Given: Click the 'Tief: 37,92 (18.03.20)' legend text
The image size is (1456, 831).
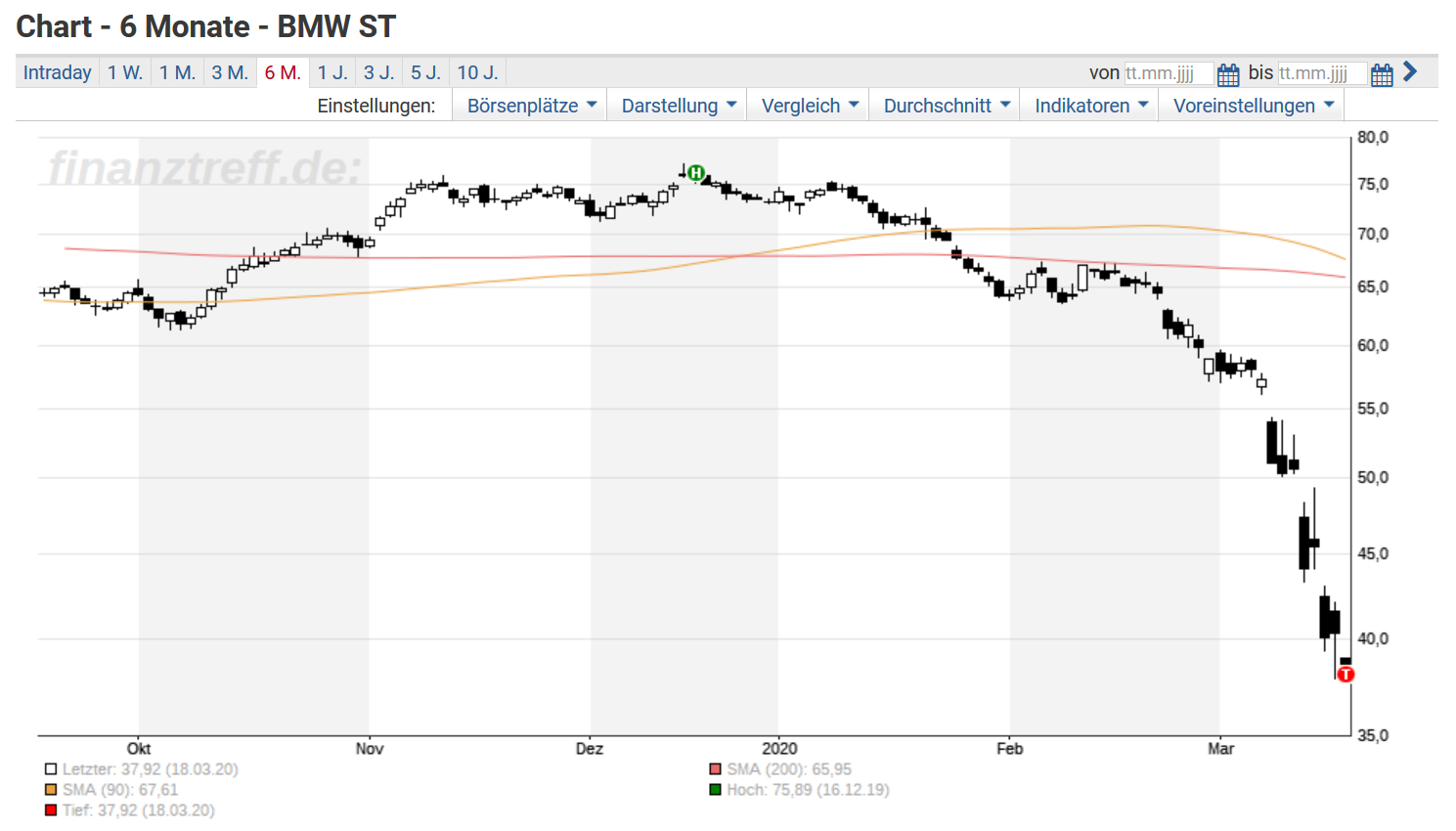Looking at the screenshot, I should [x=139, y=810].
